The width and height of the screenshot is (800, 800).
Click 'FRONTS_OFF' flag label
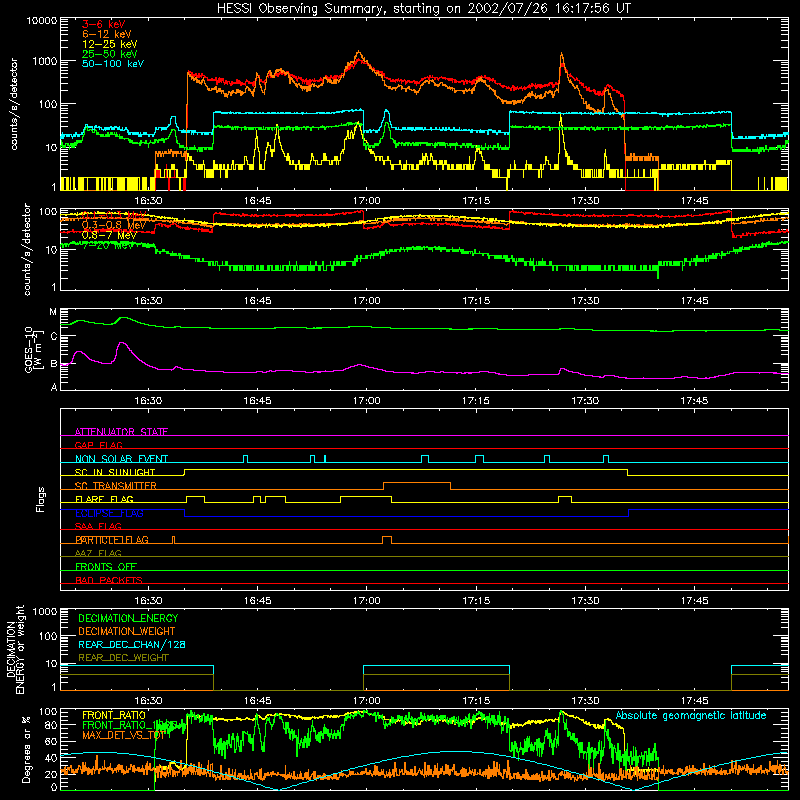[106, 566]
